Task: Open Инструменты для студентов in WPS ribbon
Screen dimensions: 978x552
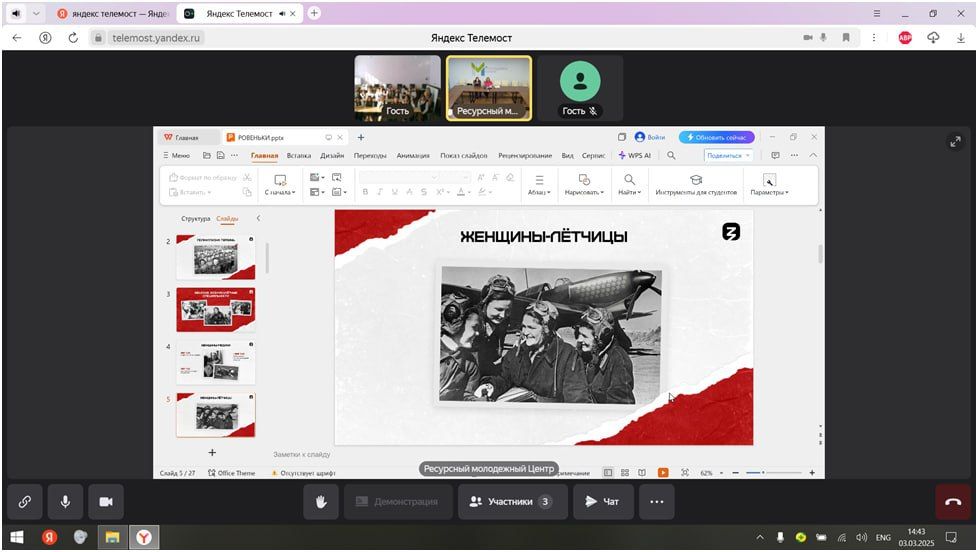Action: tap(696, 185)
